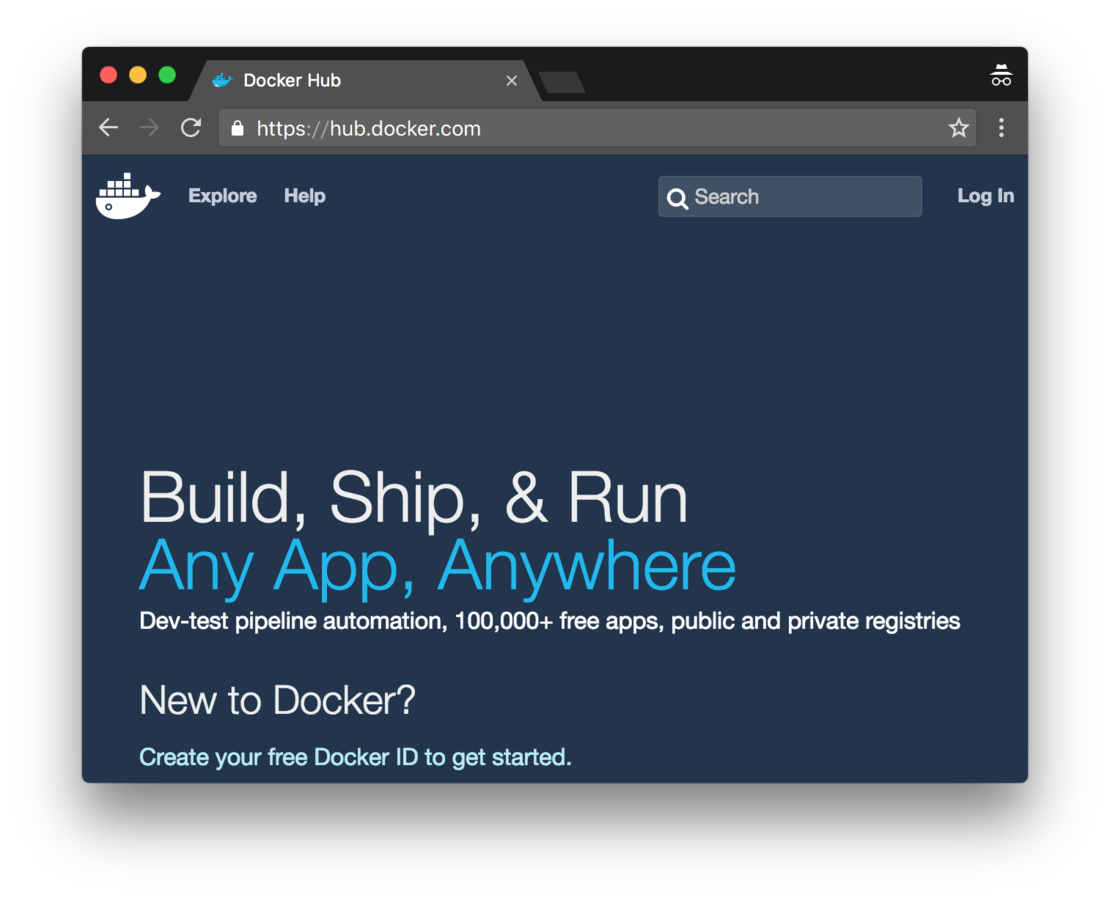Screen dimensions: 1110x900
Task: Maximize window with the green button
Action: (x=167, y=75)
